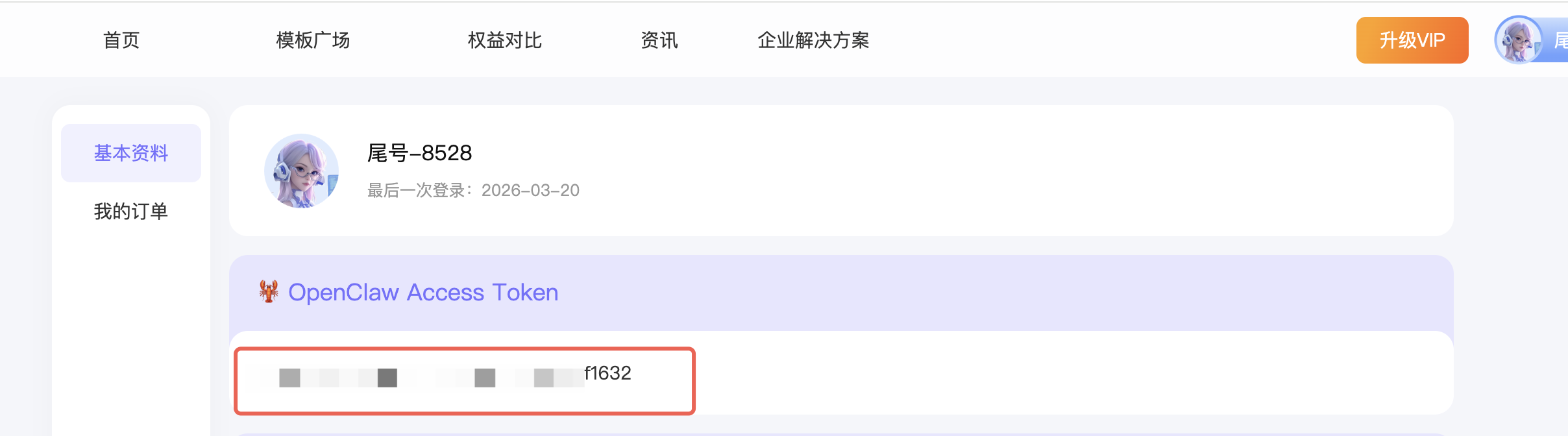Click the OpenClaw Access Token heading

click(x=423, y=293)
